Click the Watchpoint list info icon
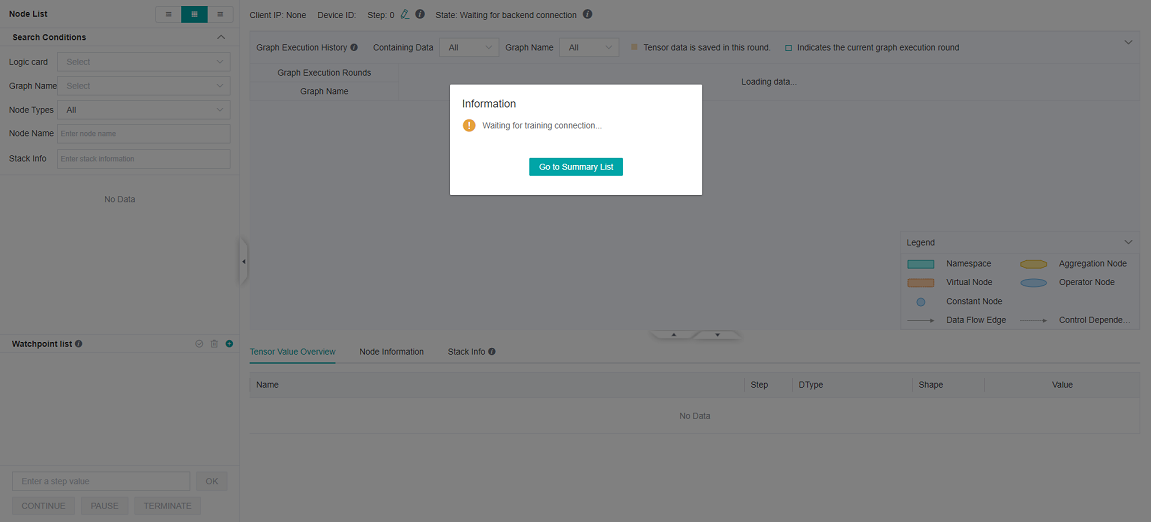1151x522 pixels. 79,344
